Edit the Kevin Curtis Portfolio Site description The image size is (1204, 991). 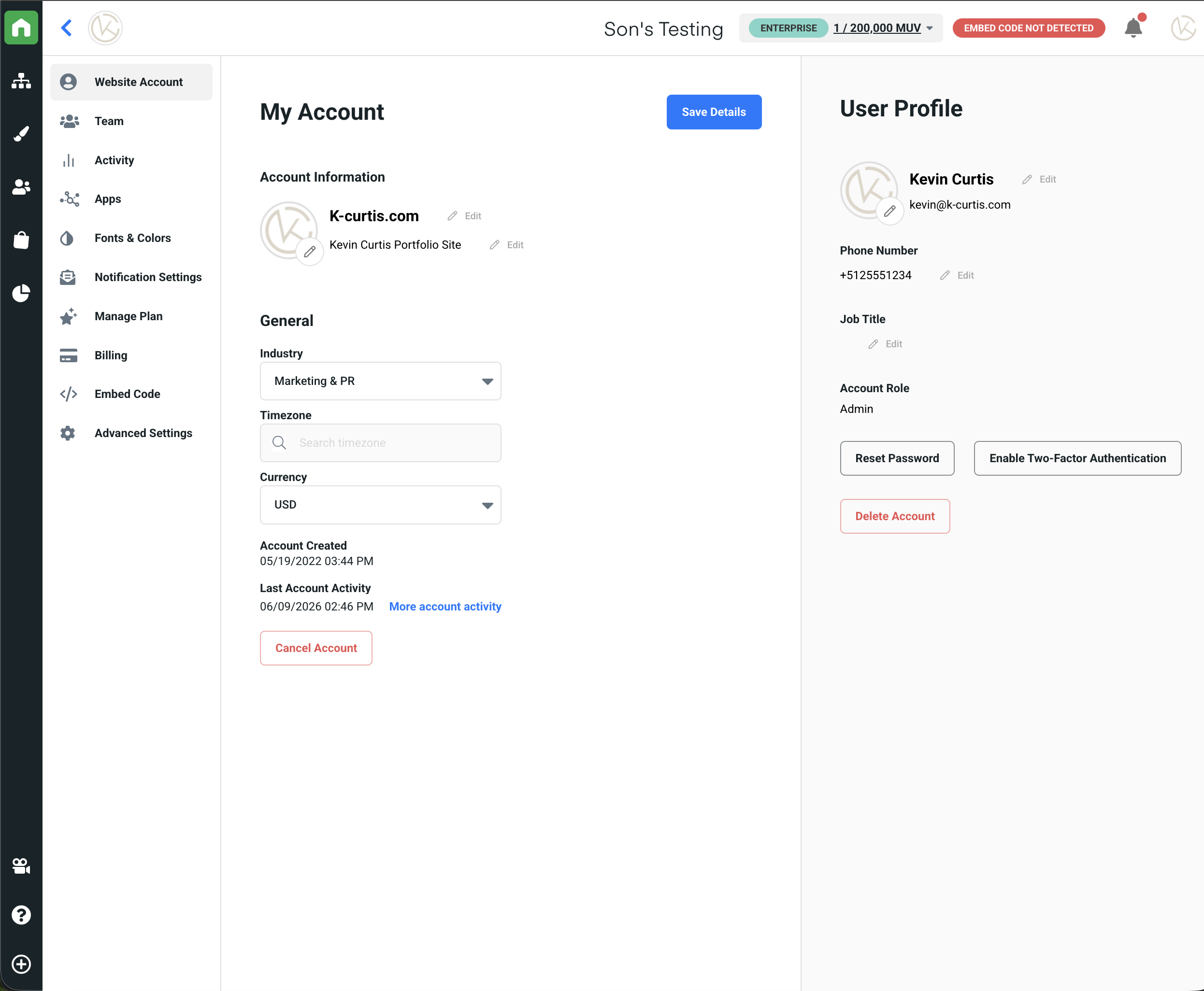(507, 245)
